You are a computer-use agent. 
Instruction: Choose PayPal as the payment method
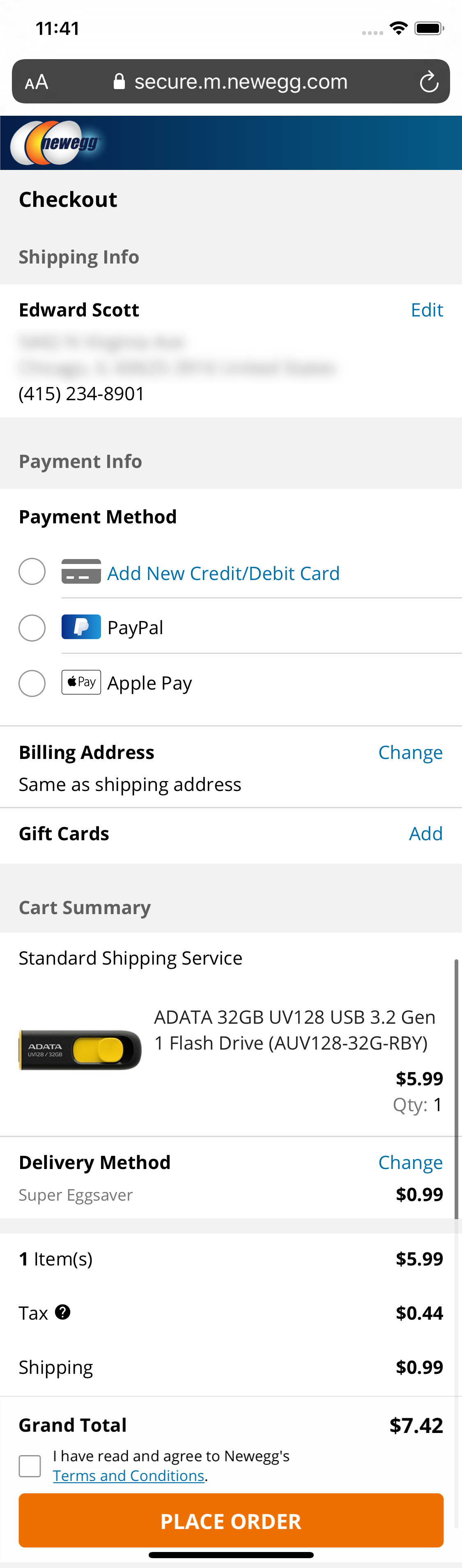(x=32, y=628)
